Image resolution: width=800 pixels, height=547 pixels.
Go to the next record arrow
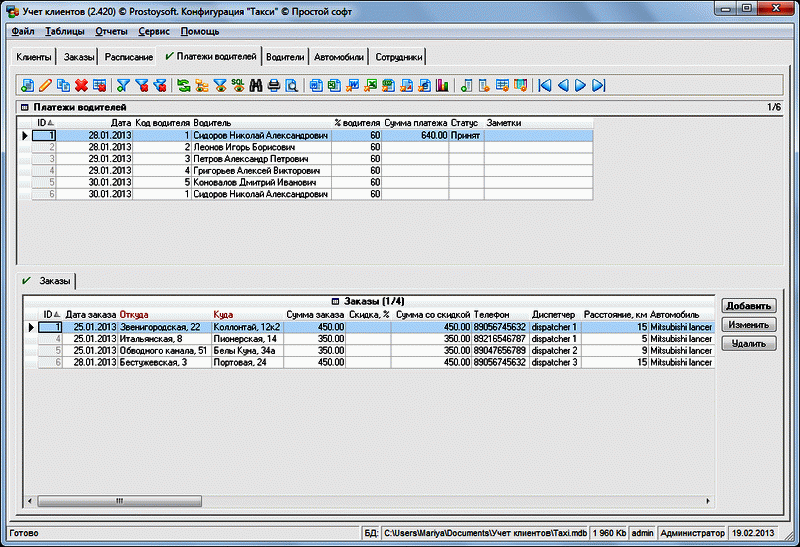point(581,85)
